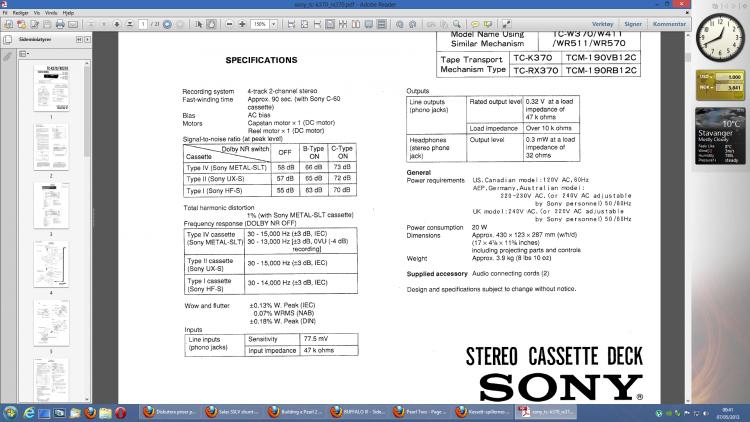Switch to read mode via expand icon
Screen dimensions: 750x422
[x=506, y=24]
